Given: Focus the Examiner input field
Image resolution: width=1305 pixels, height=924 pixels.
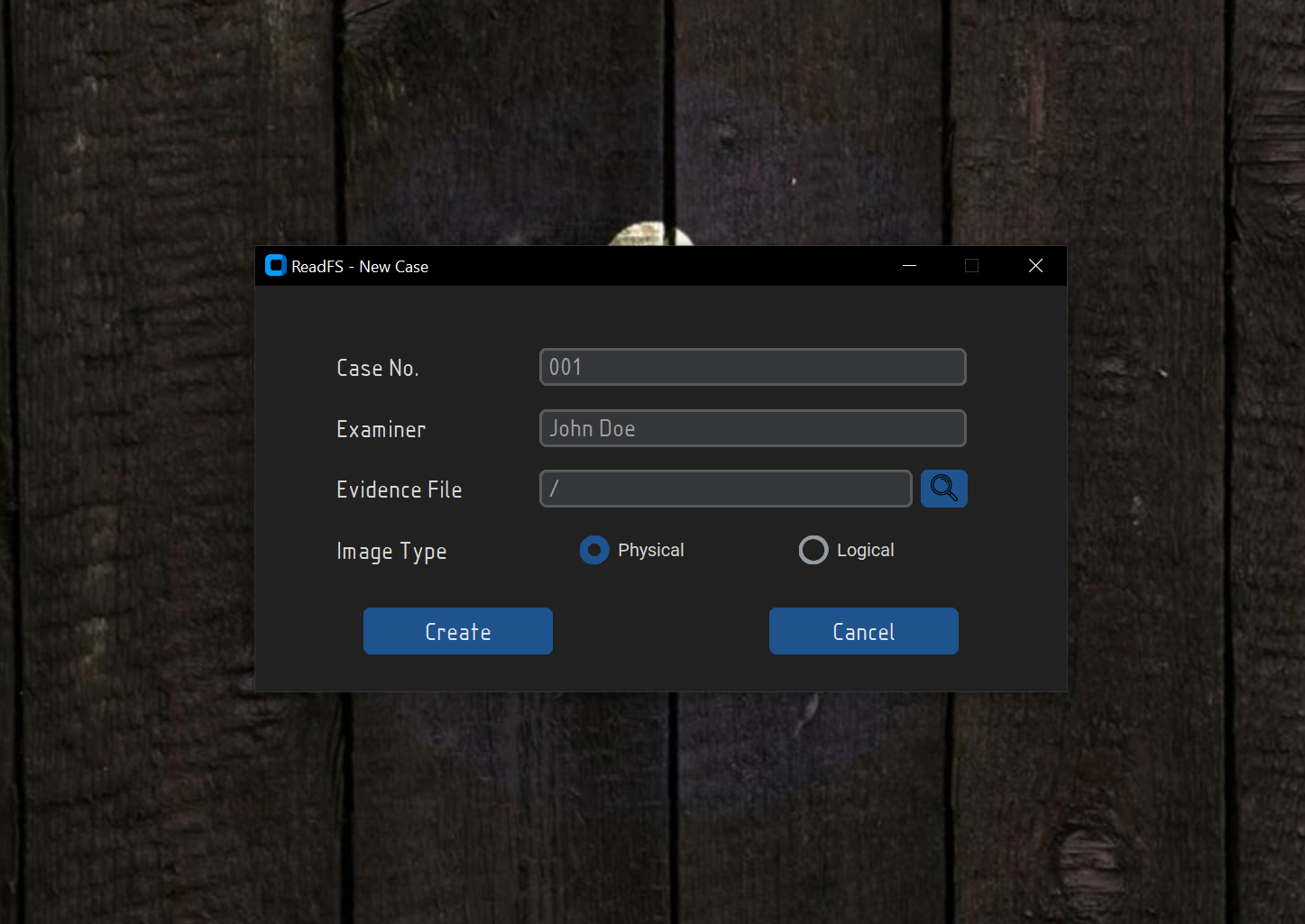Looking at the screenshot, I should point(753,428).
